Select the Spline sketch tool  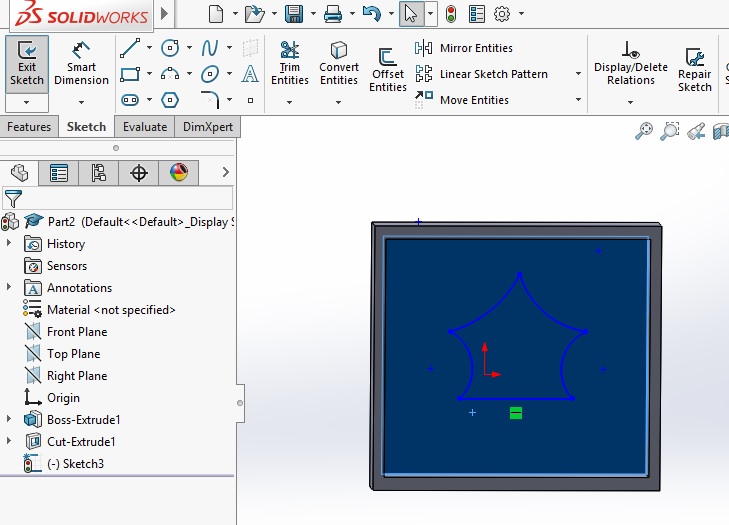coord(210,48)
